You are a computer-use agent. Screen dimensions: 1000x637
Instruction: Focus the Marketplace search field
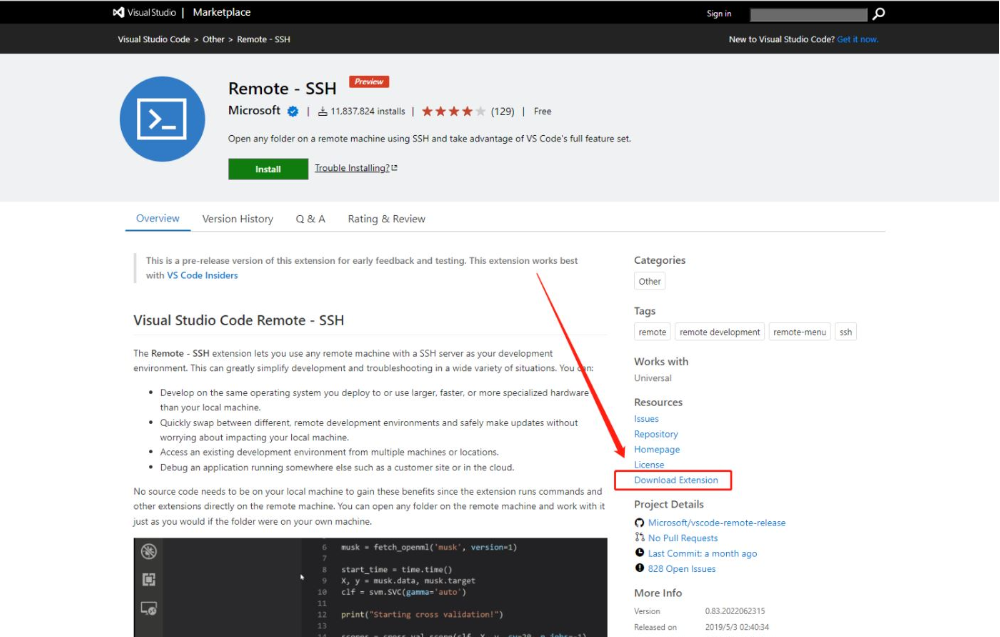pos(808,14)
